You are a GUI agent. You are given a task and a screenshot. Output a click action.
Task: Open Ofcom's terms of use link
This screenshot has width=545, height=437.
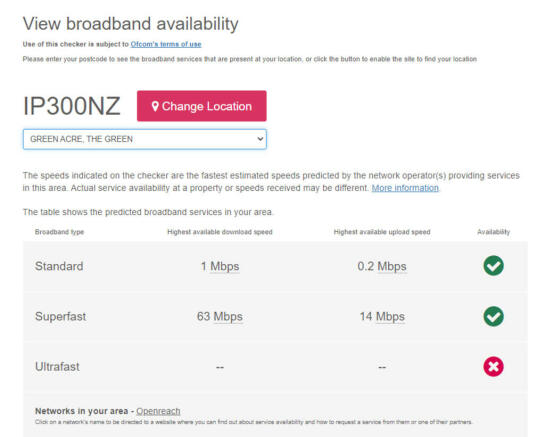[x=166, y=44]
